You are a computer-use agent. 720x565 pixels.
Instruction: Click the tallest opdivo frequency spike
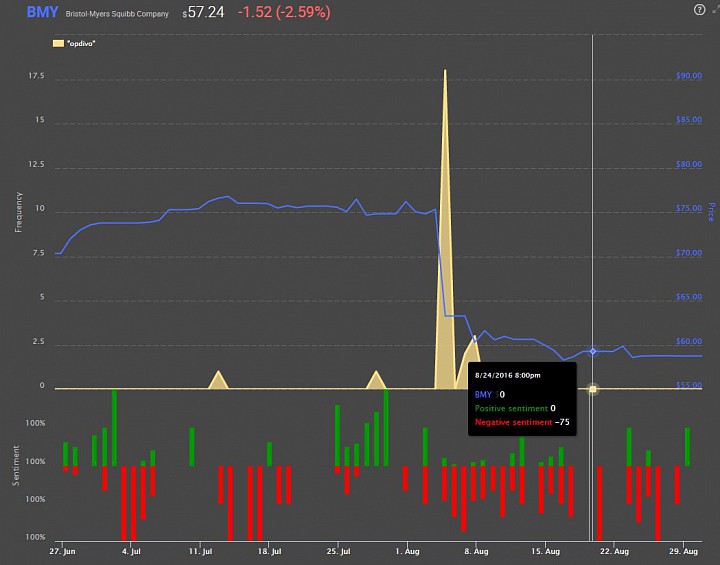(x=444, y=230)
